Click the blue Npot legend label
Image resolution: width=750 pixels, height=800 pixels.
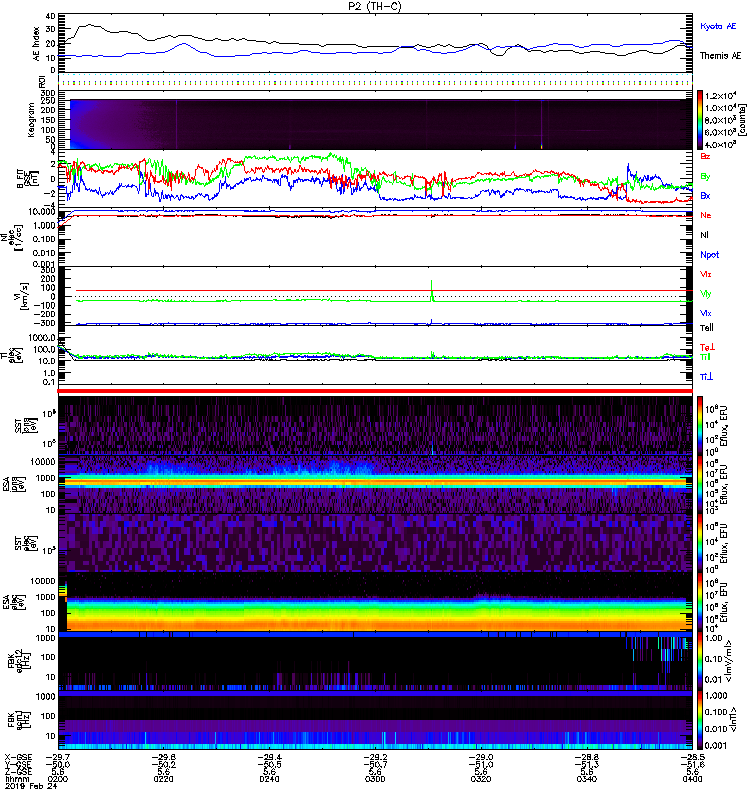[710, 255]
